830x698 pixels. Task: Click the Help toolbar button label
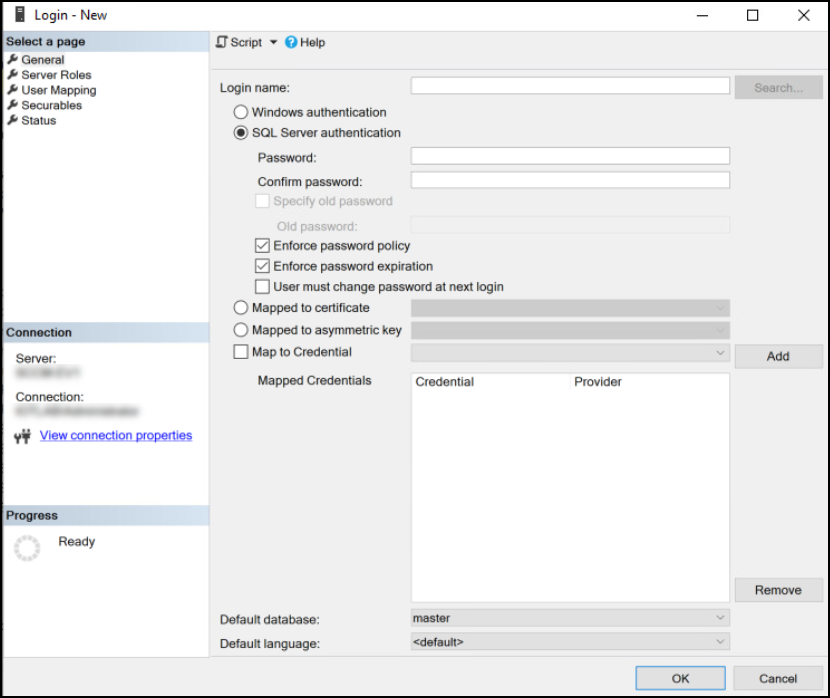pos(312,42)
